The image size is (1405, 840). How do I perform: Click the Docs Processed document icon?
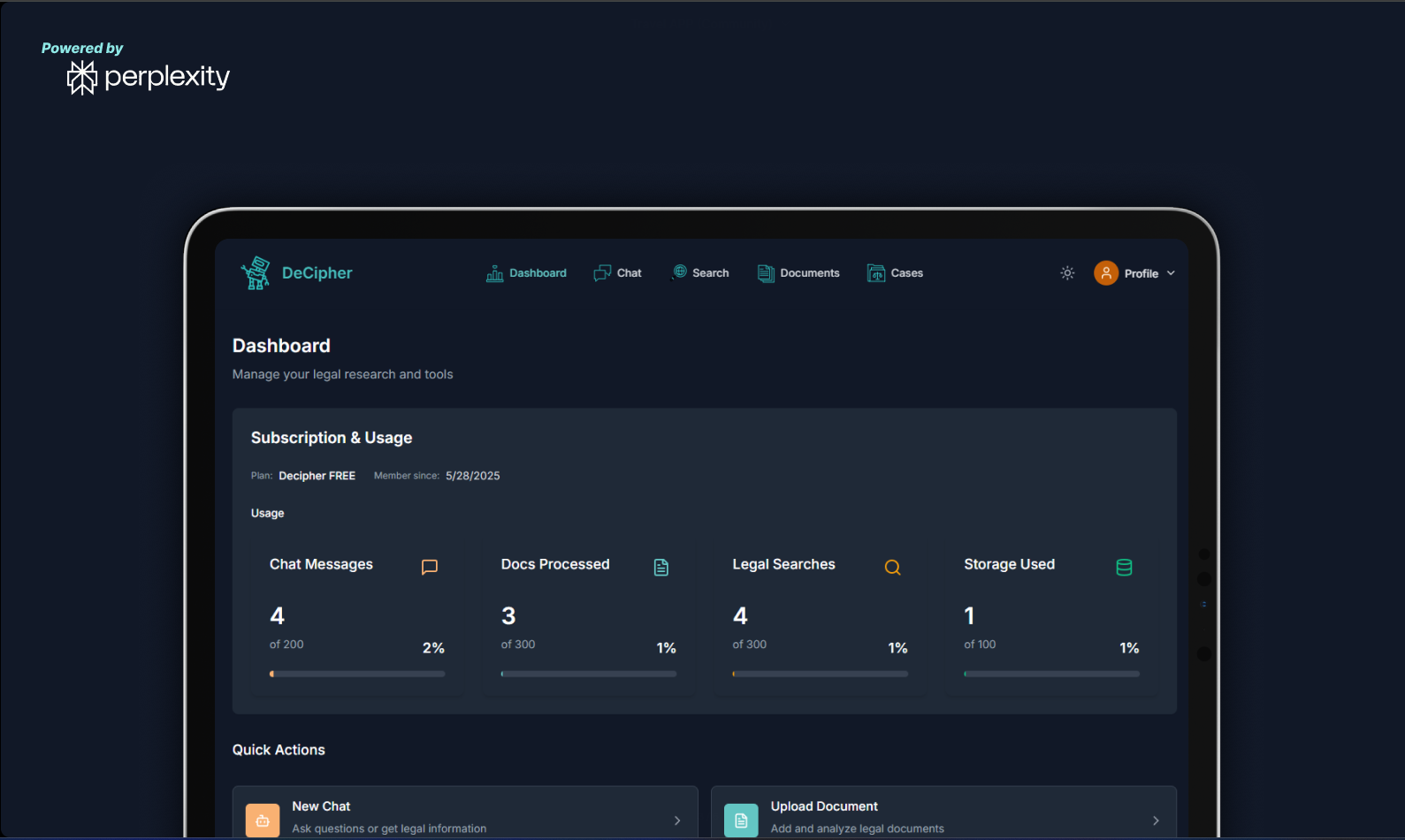(x=661, y=567)
